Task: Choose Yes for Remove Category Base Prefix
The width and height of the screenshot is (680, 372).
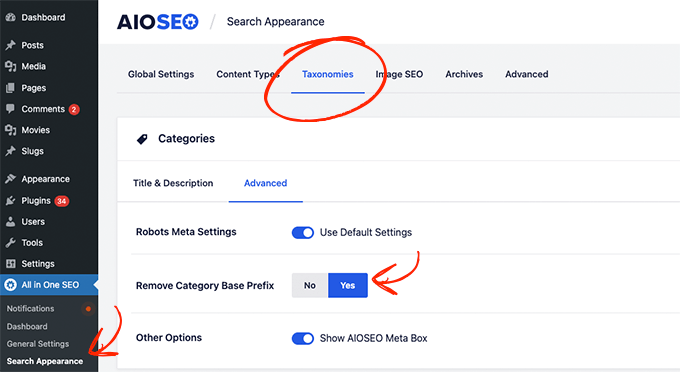Action: 348,285
